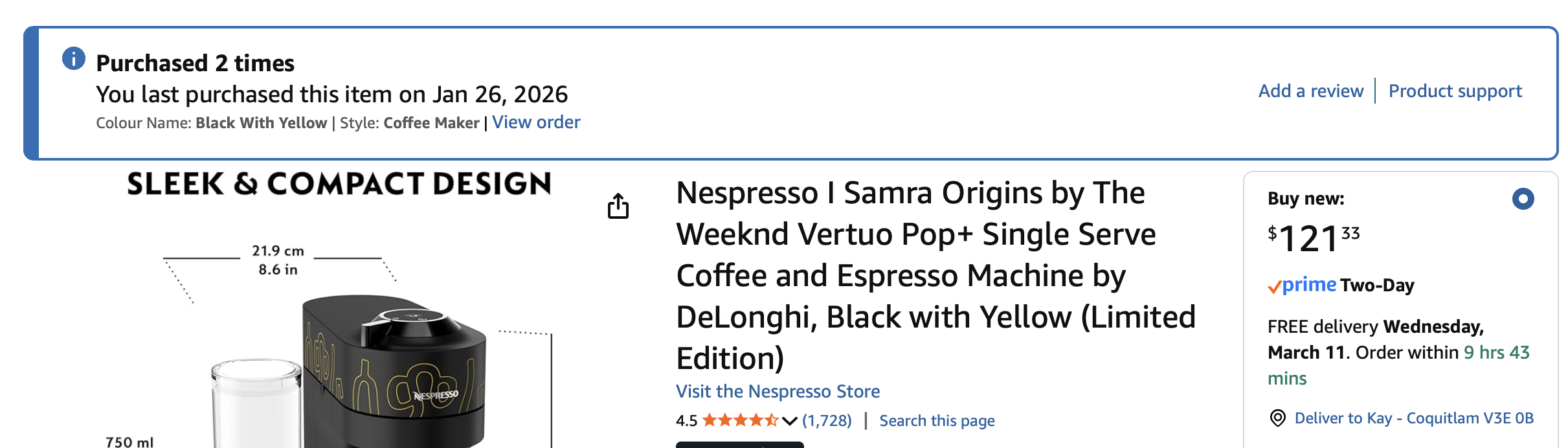The image size is (1568, 448).
Task: Click the orange star rating icons
Action: click(x=740, y=421)
